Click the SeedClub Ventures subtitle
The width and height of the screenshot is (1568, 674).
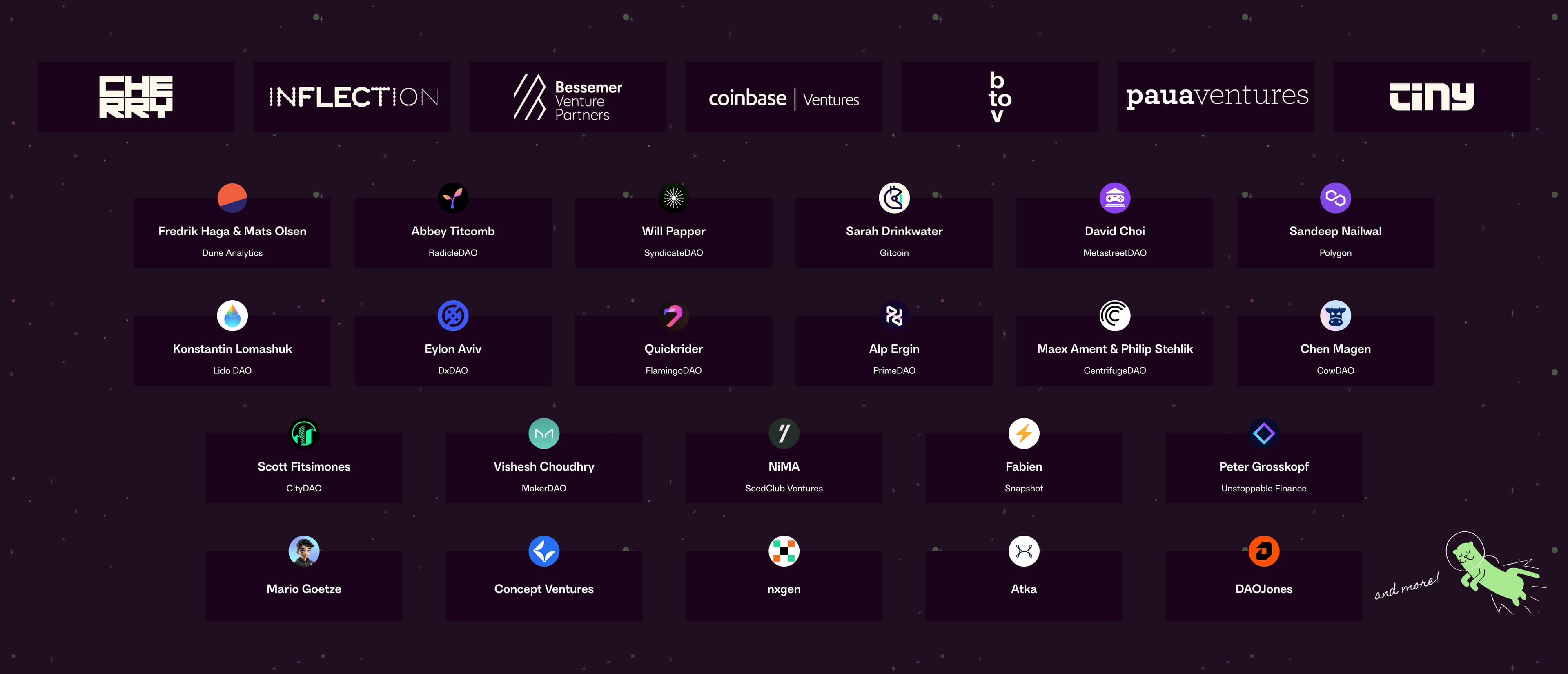tap(784, 488)
